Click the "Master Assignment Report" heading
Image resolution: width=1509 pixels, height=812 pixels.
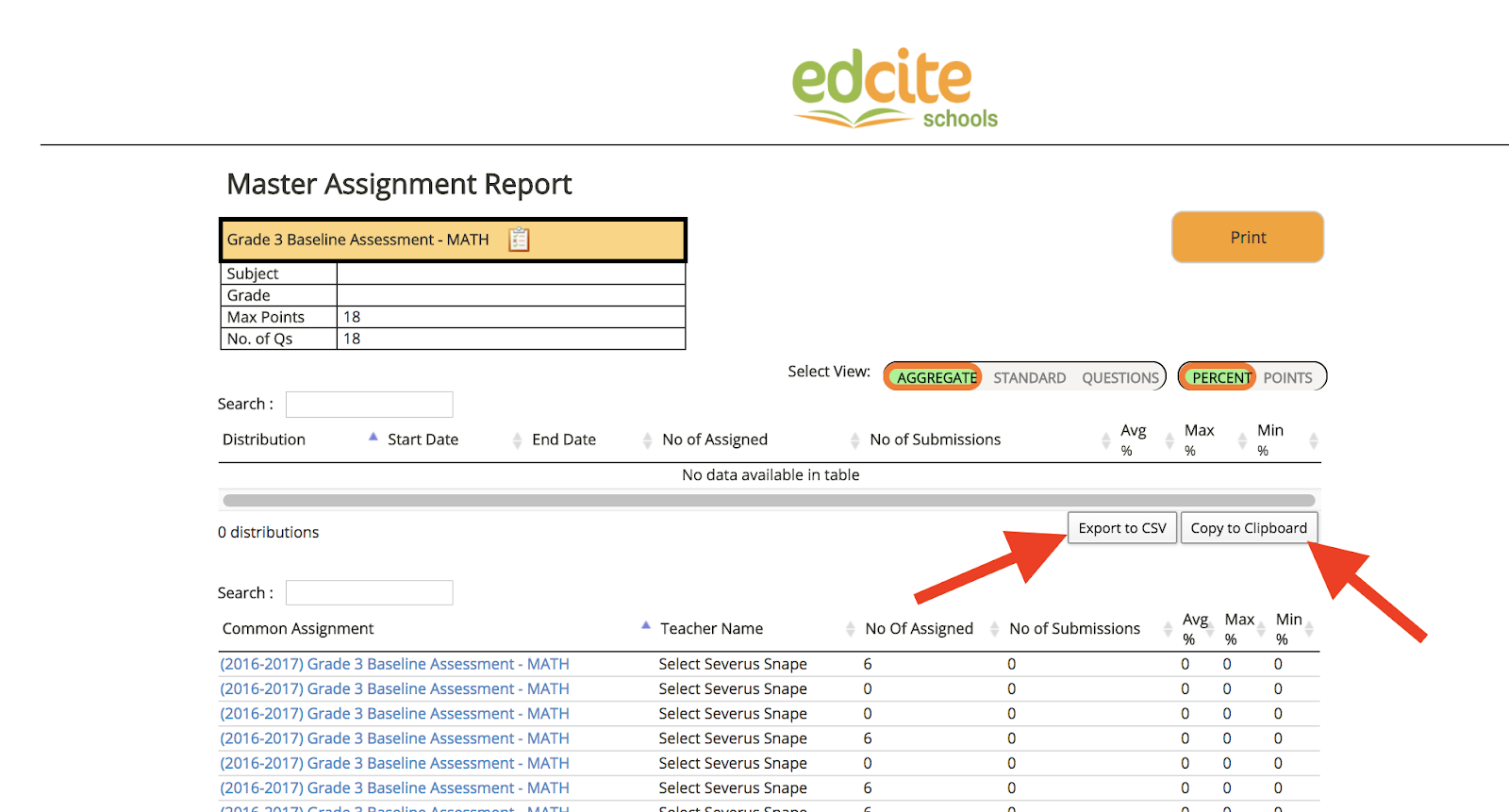(399, 184)
